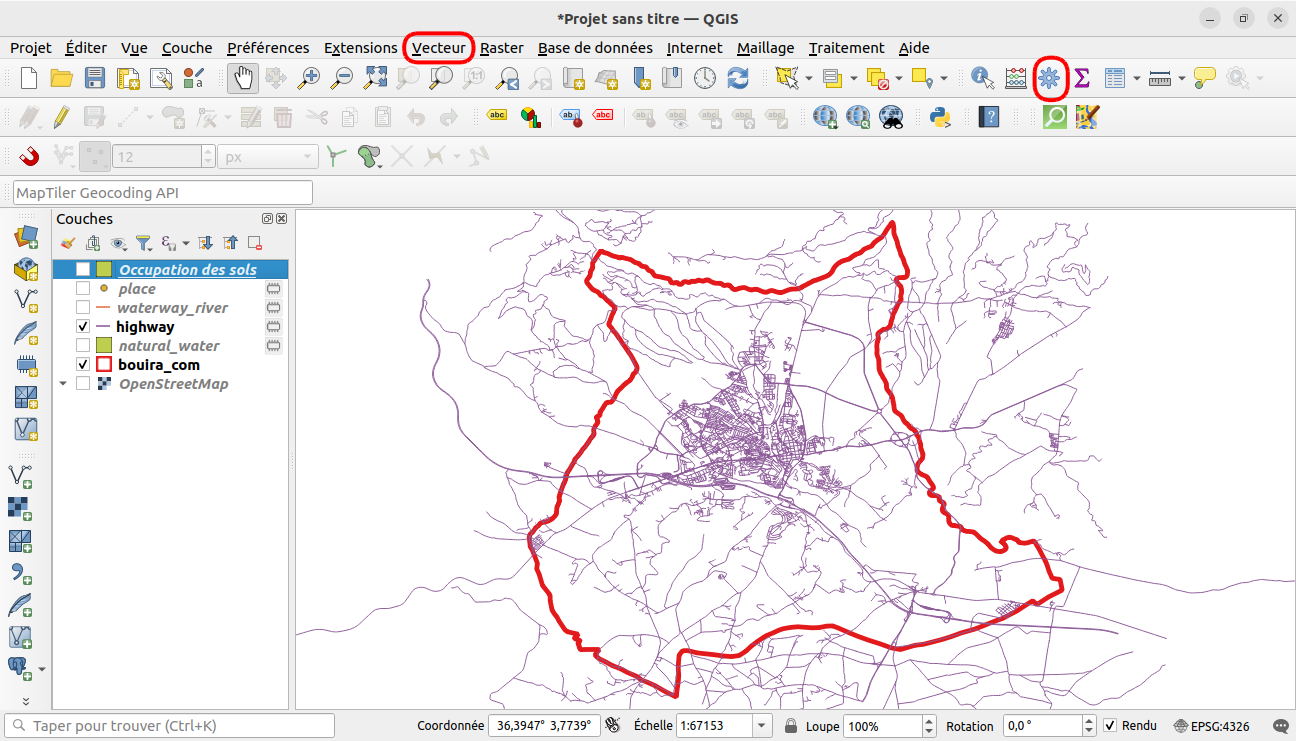Click New GeoPackage Layer in left sidebar
1296x741 pixels.
tap(26, 269)
